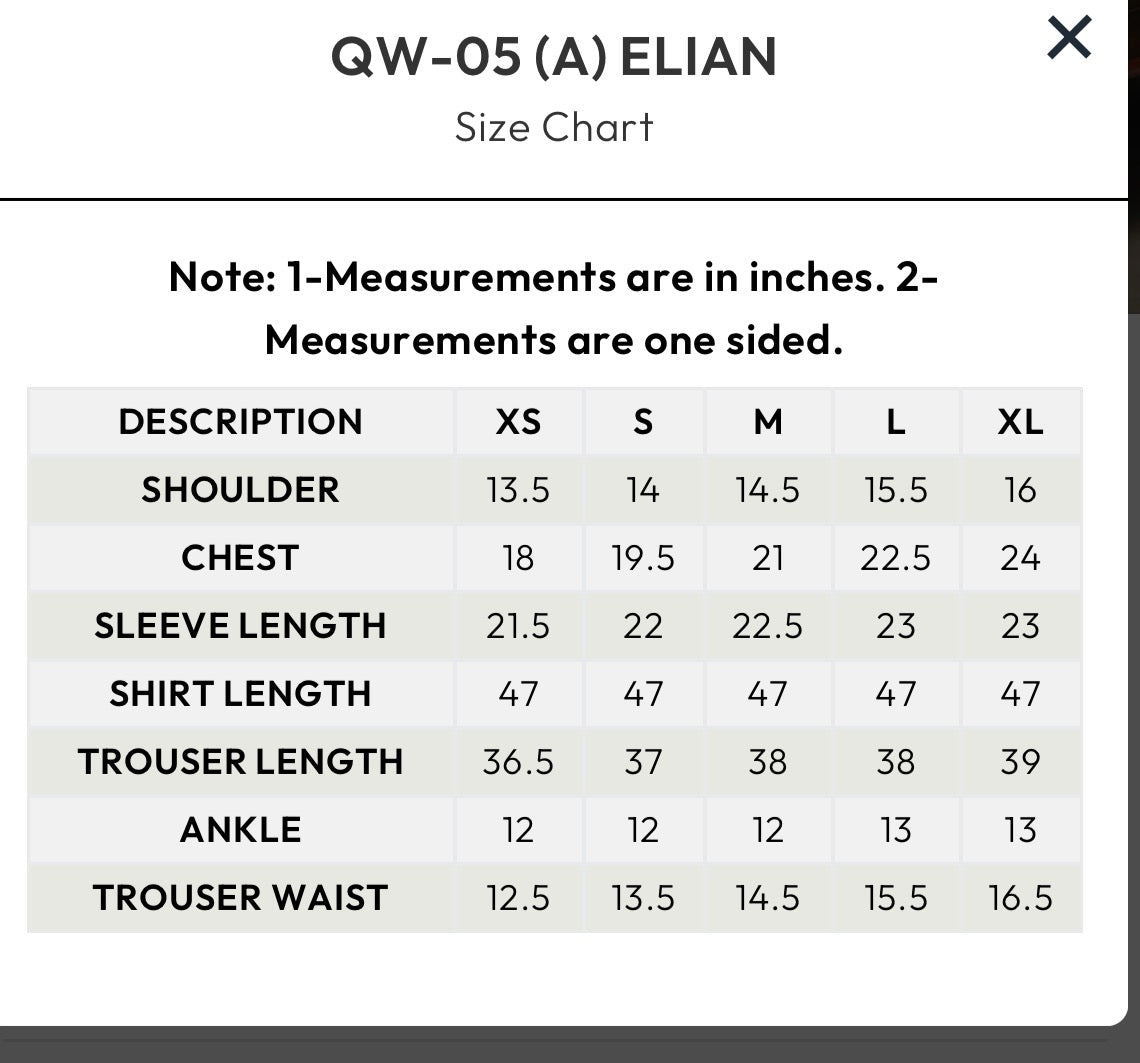Viewport: 1140px width, 1063px height.
Task: Click the TROUSER LENGTH row label
Action: pos(240,762)
